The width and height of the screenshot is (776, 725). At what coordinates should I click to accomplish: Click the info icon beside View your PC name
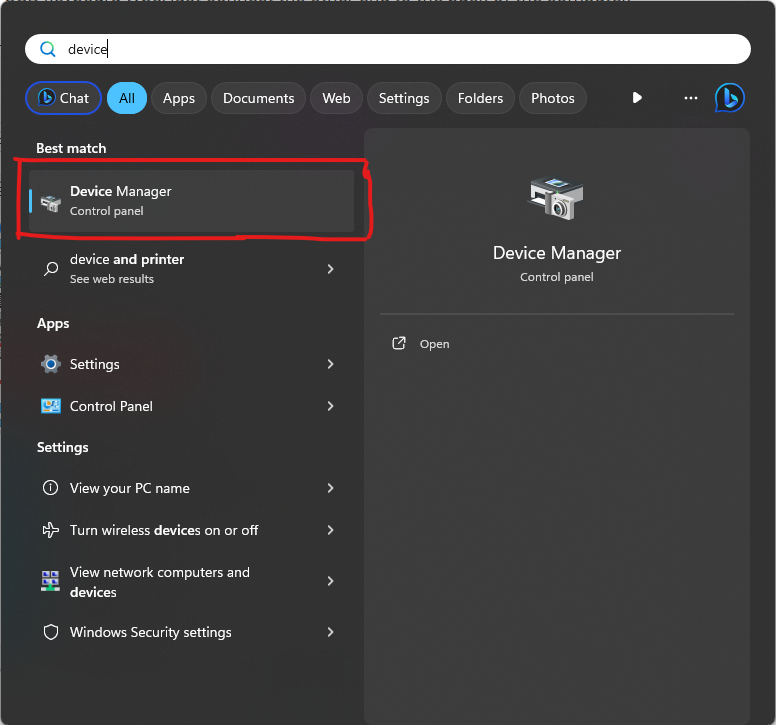[x=50, y=488]
